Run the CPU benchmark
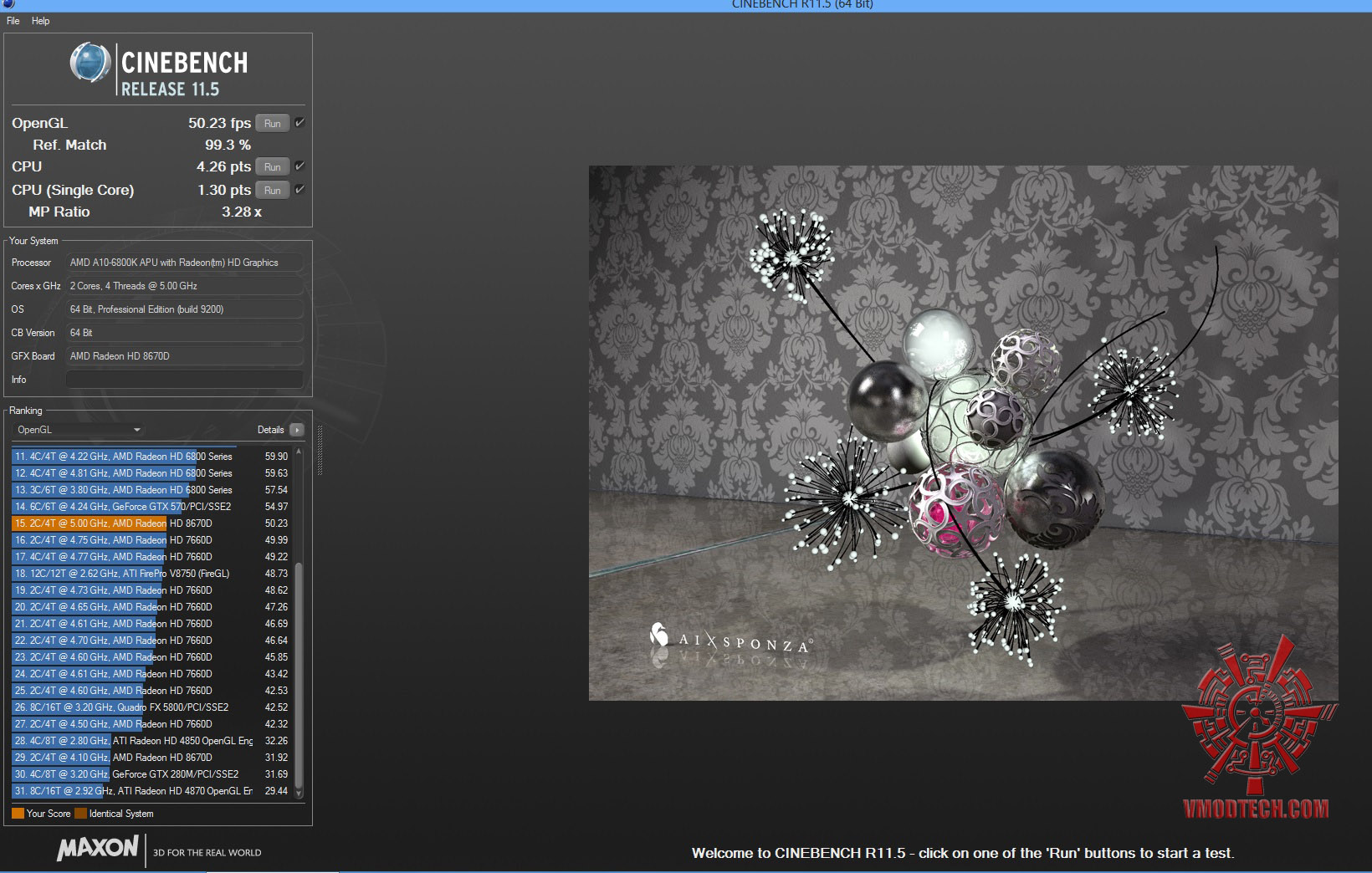 point(272,167)
